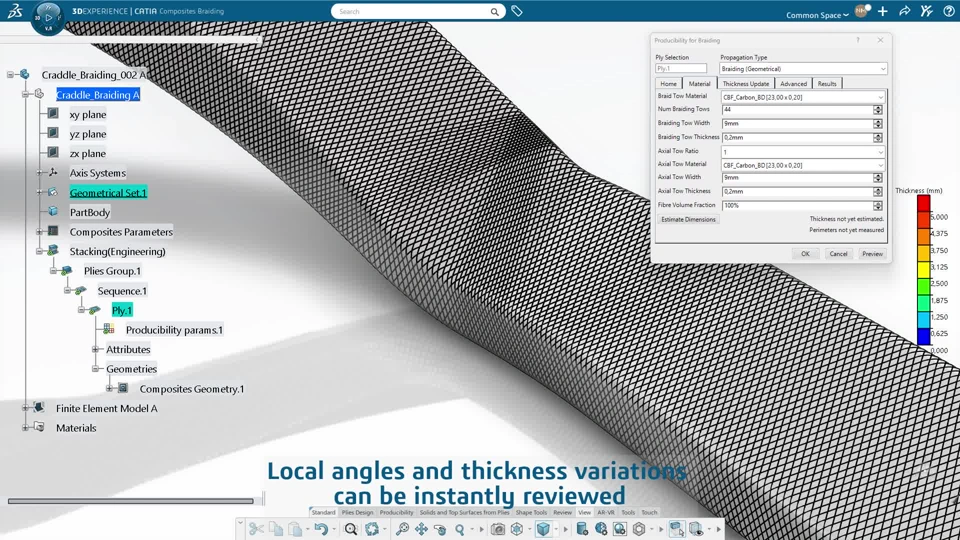Click the tag icon beside search bar

coord(517,11)
